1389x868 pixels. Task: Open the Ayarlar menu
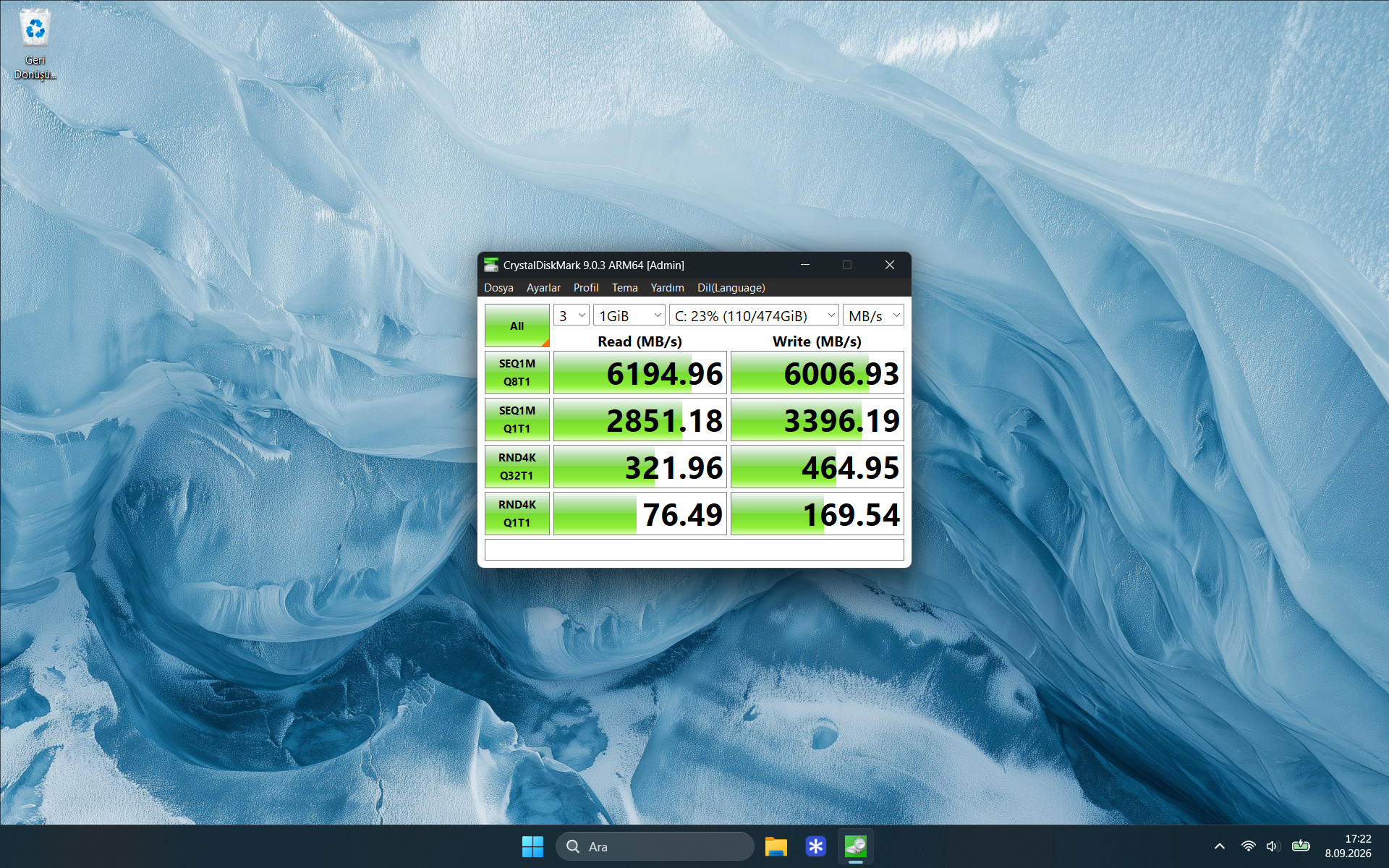click(543, 288)
